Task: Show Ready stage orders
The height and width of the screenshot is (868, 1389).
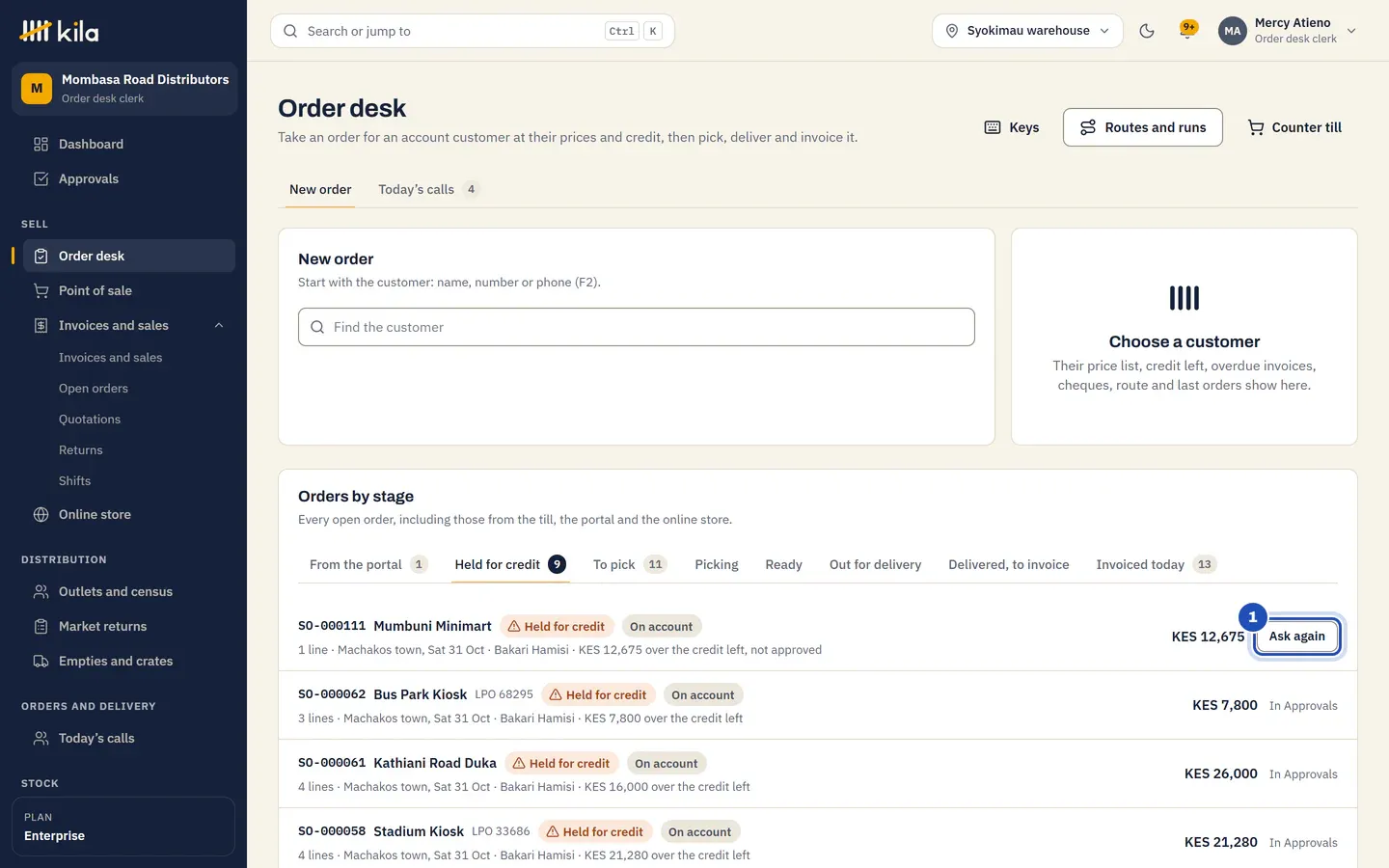Action: [x=783, y=564]
